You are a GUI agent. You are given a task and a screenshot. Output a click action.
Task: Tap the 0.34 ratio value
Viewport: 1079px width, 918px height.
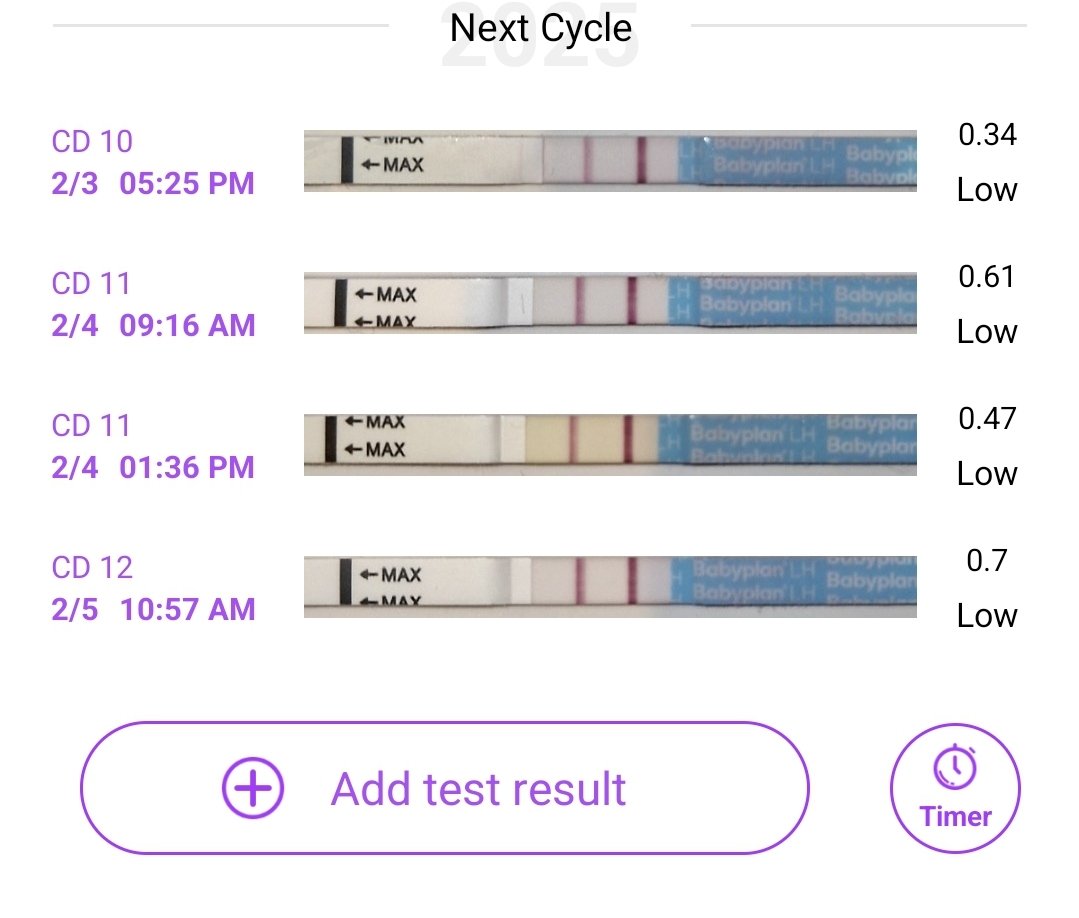[987, 135]
